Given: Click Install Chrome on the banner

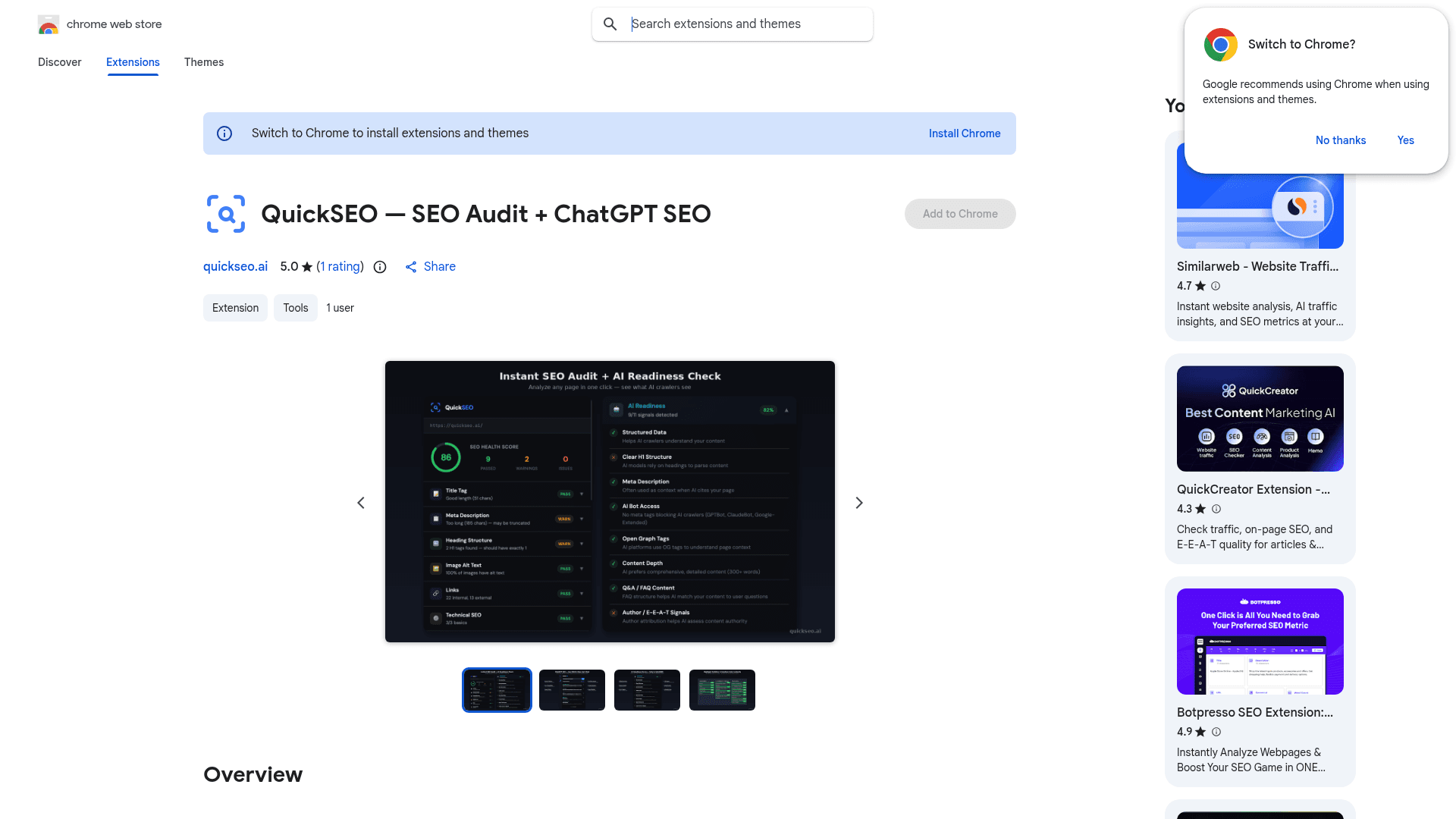Looking at the screenshot, I should [964, 133].
